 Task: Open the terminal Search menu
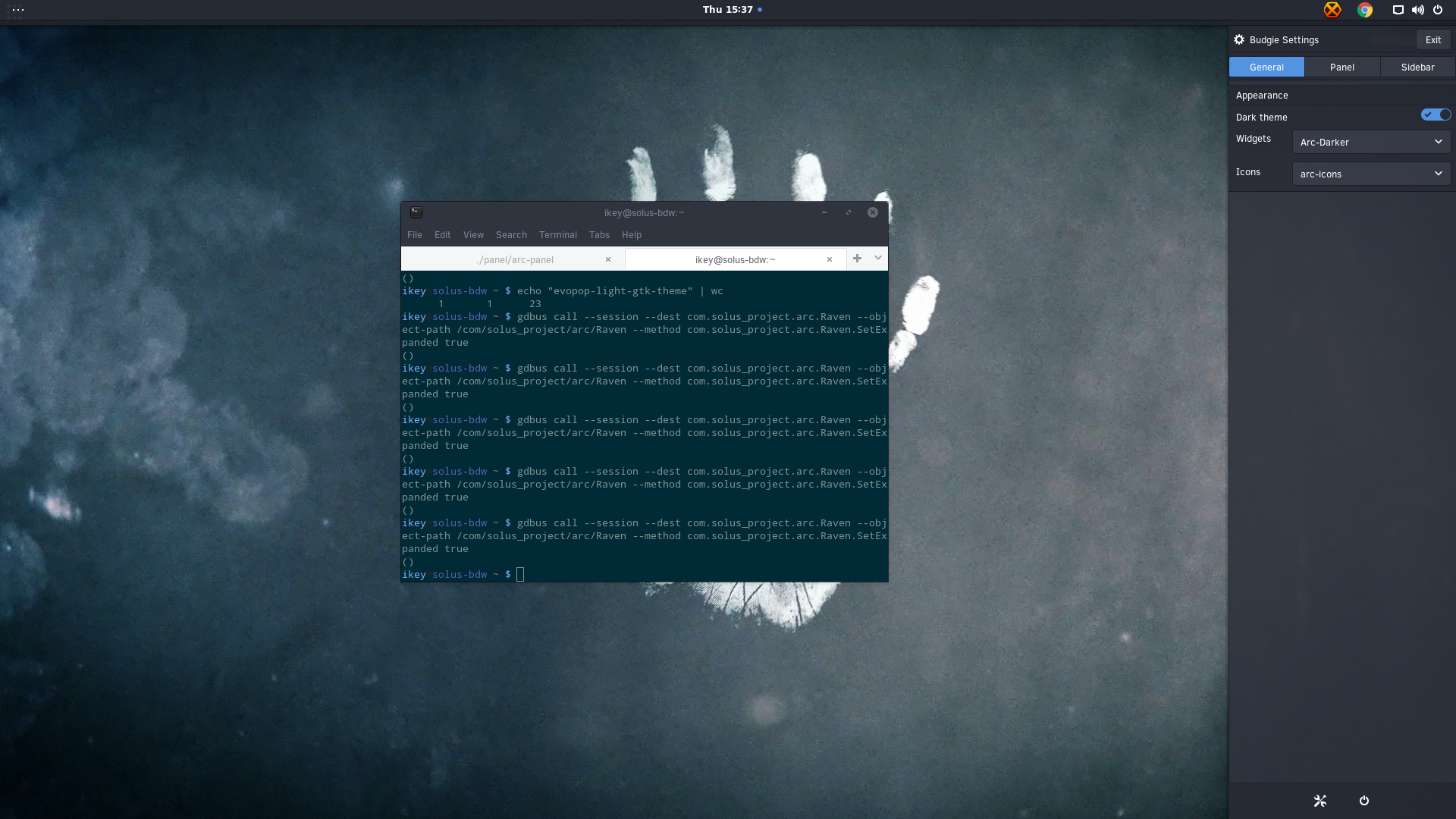coord(511,235)
